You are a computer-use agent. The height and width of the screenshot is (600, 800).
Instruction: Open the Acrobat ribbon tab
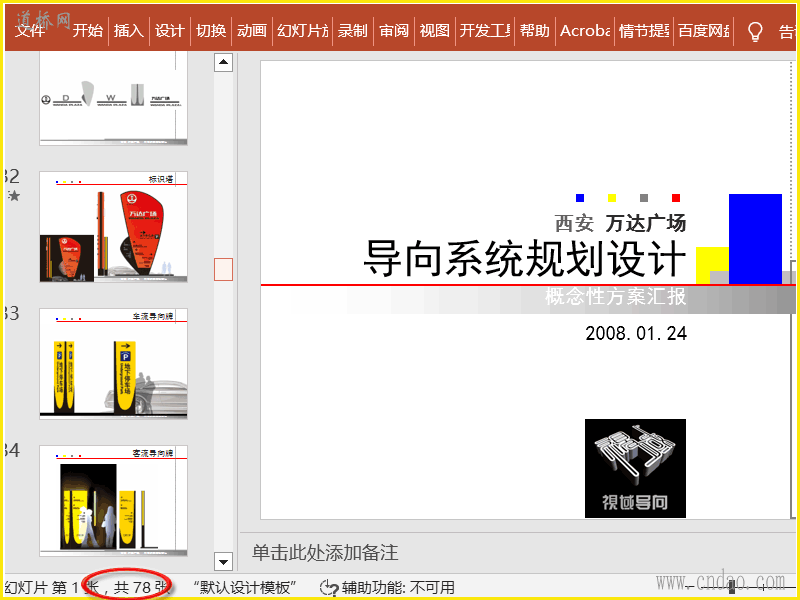(x=585, y=31)
